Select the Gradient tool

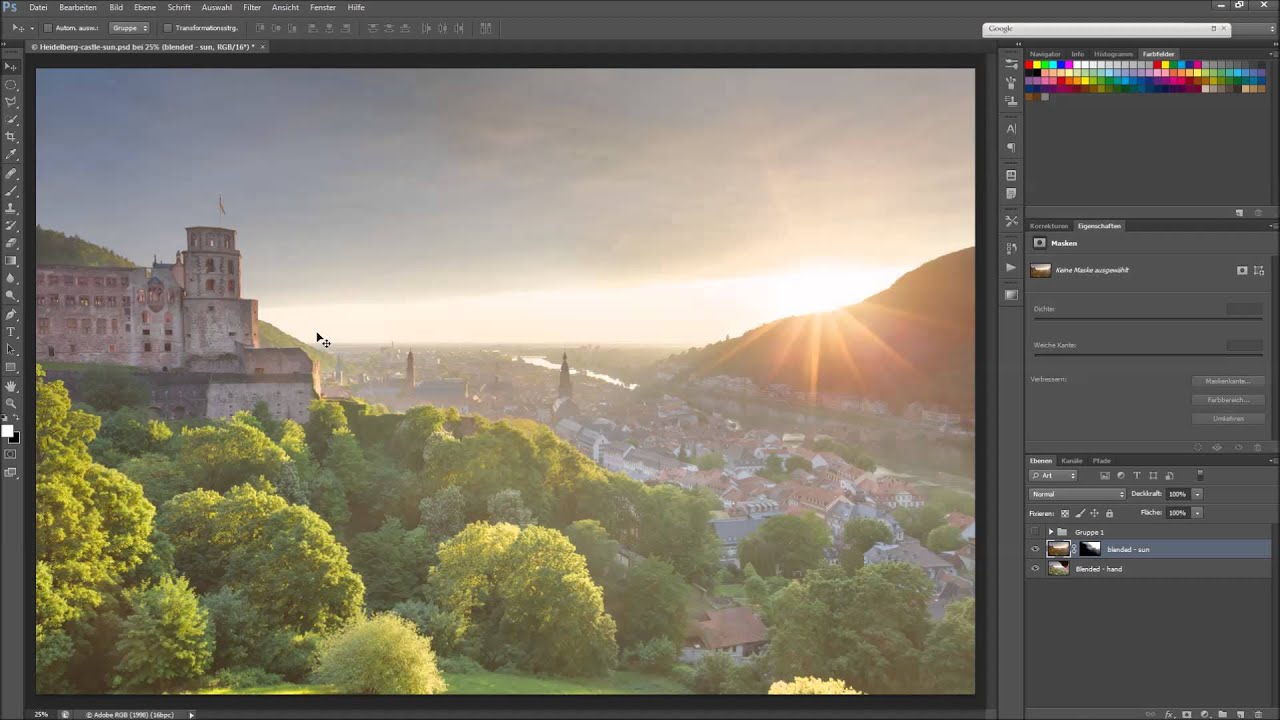click(x=11, y=261)
